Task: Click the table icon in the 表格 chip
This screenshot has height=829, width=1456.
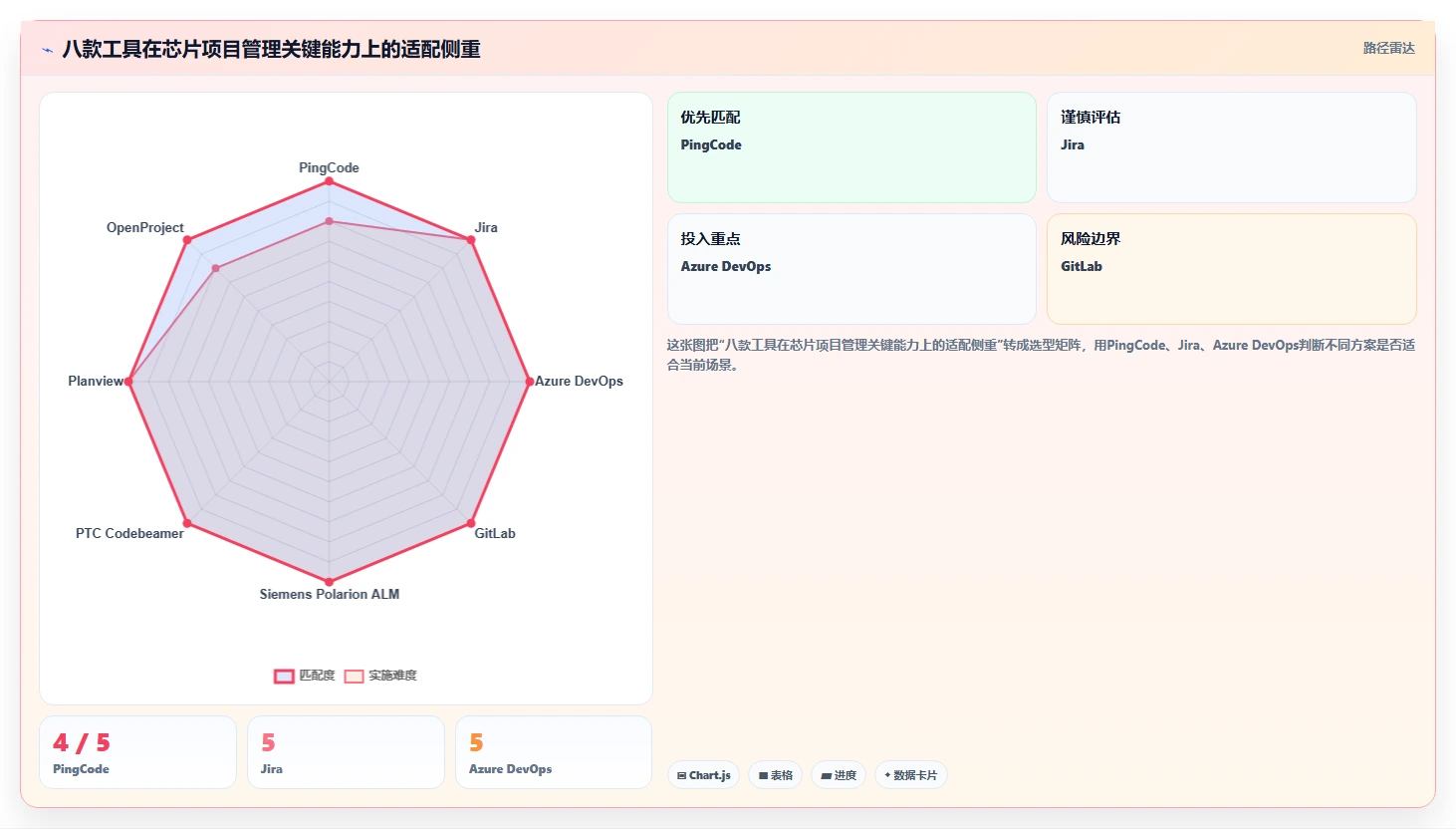Action: (x=764, y=775)
